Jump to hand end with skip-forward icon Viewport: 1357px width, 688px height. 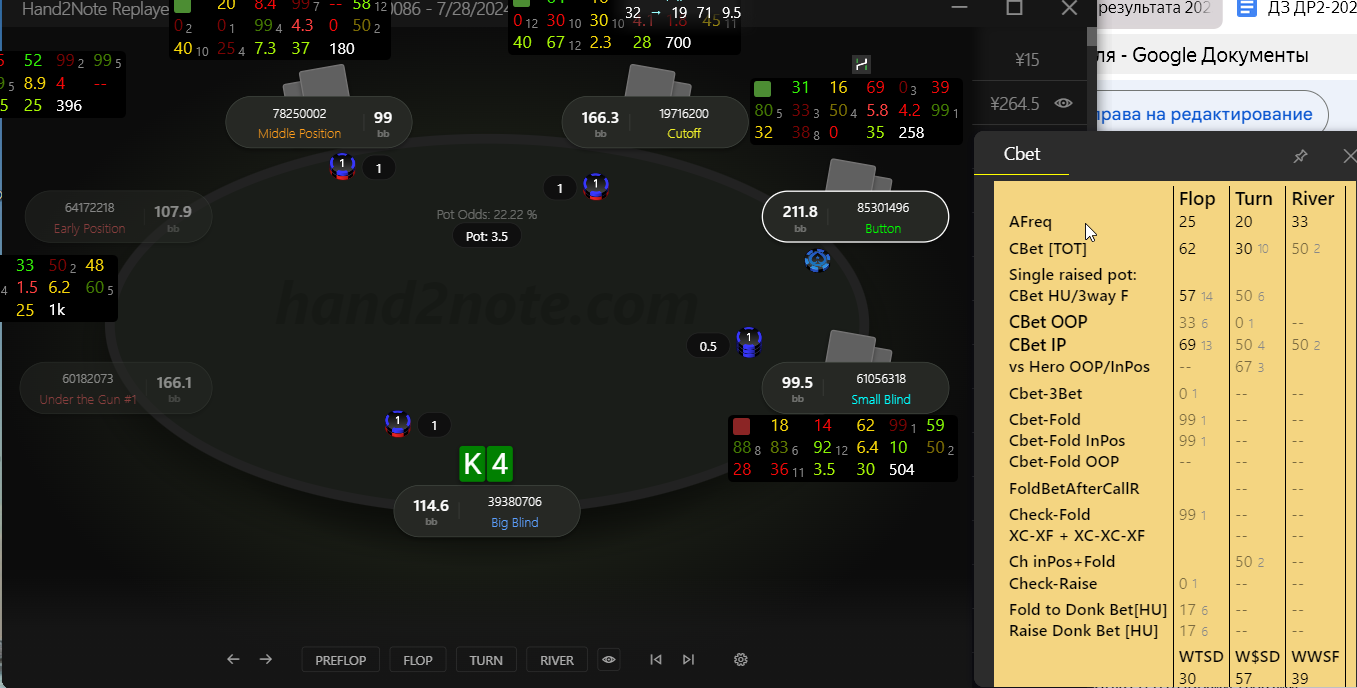click(688, 659)
